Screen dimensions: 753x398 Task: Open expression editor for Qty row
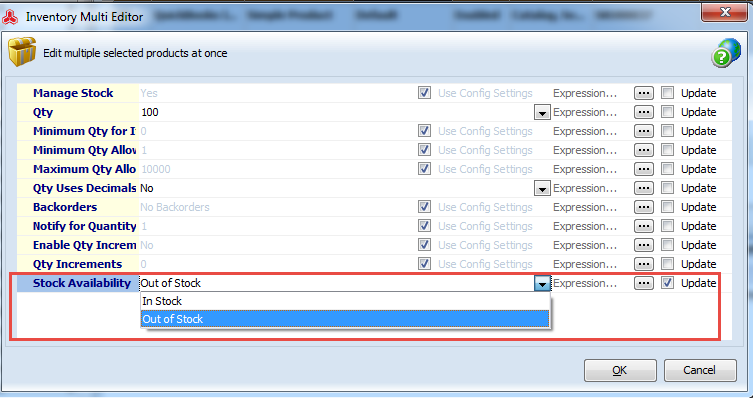(644, 112)
